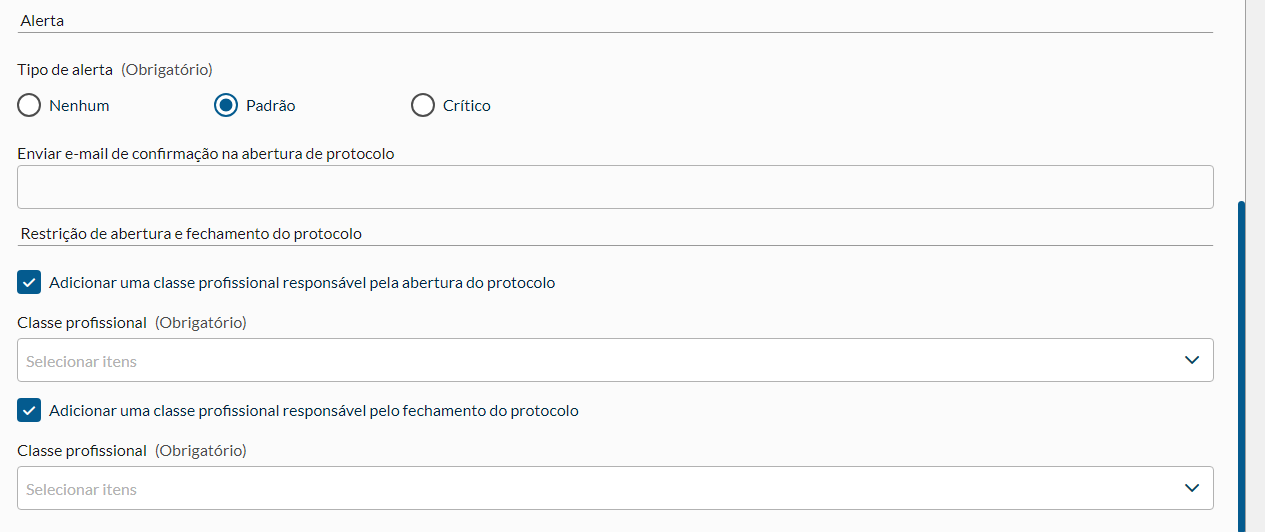Click "Selecionar itens" in the abertura class field

82,361
